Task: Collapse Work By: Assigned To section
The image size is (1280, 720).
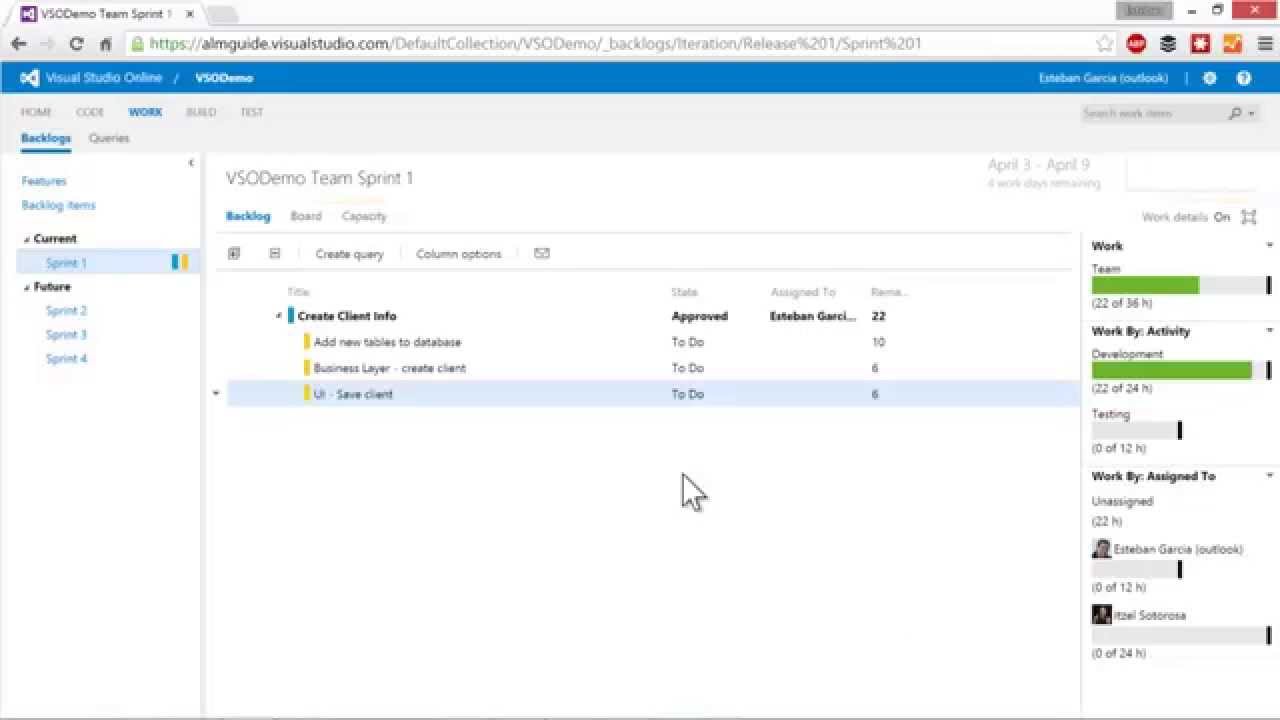Action: 1270,476
